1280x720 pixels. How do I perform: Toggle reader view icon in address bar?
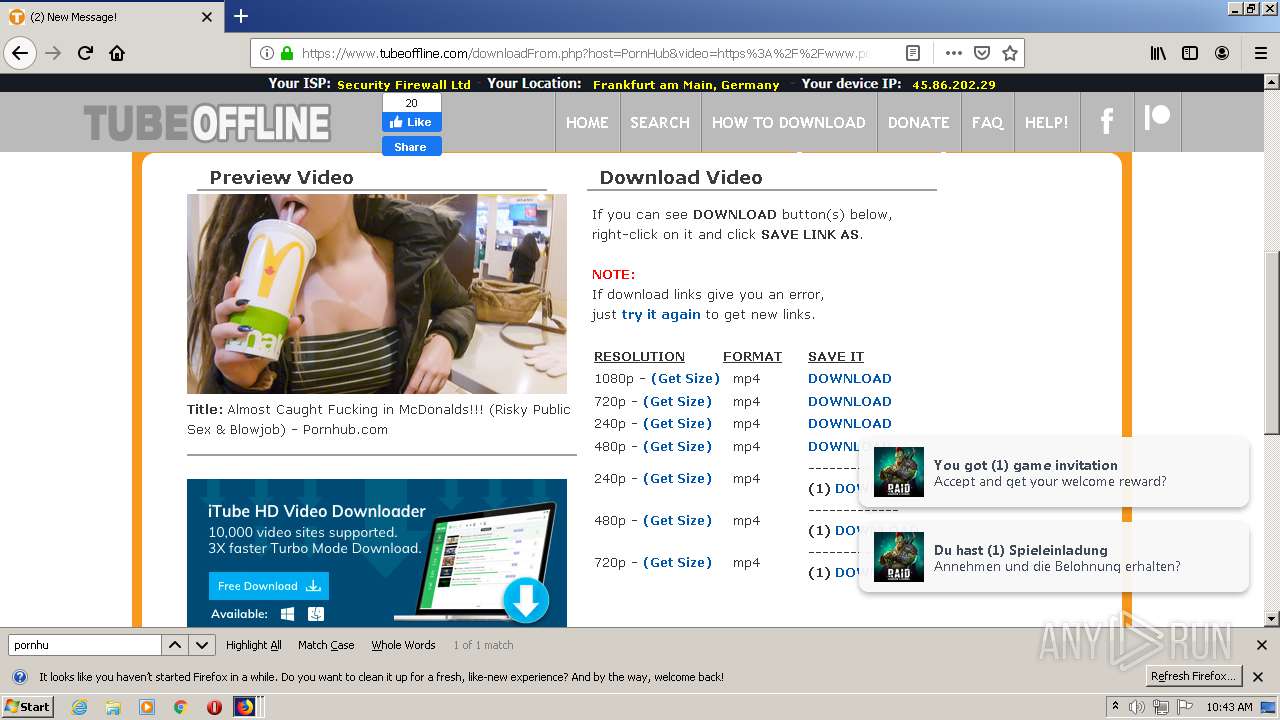(x=913, y=53)
